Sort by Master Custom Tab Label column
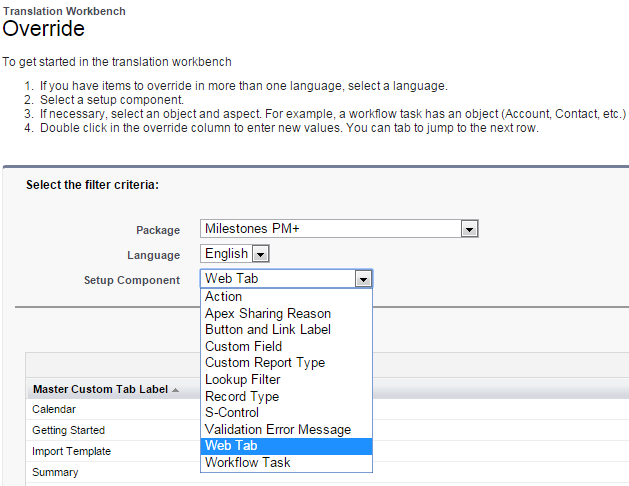Screen dimensions: 629x486 (176, 390)
